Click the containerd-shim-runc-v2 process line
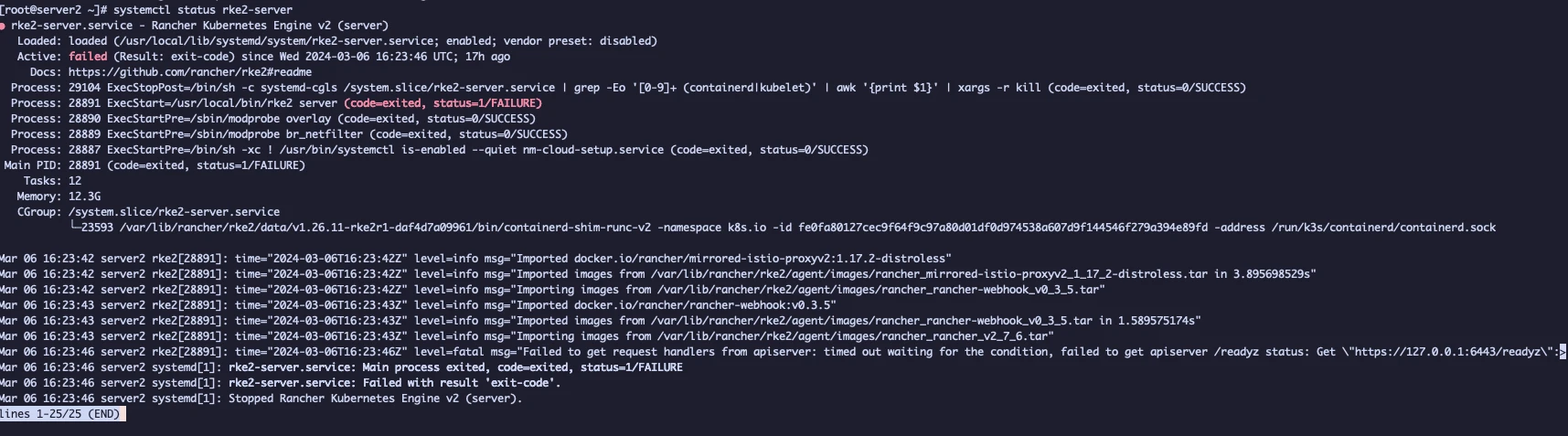Viewport: 1568px width, 436px height. 783,228
